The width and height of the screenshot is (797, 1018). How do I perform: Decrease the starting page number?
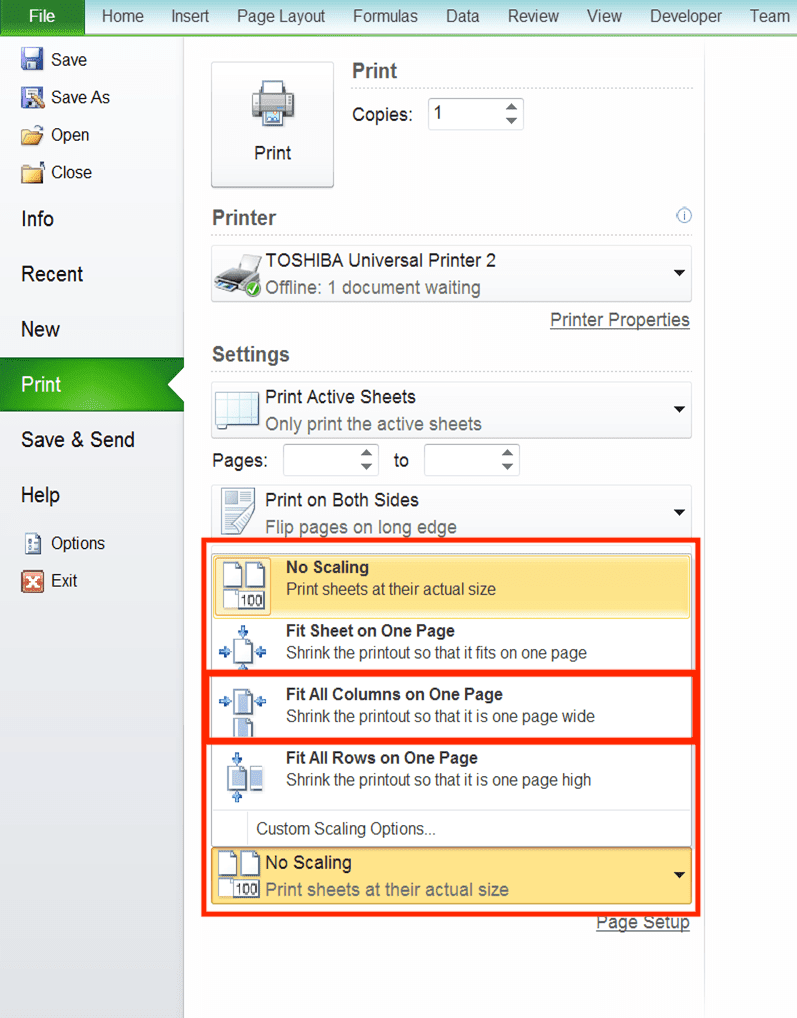pos(367,467)
